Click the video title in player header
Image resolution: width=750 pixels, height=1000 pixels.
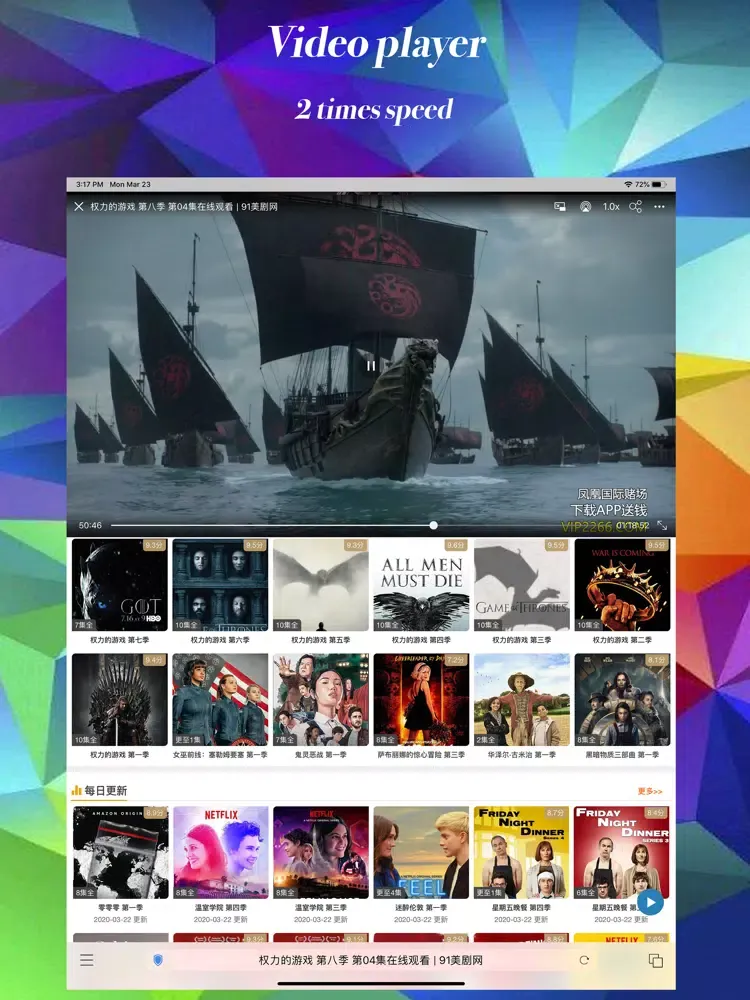[x=184, y=207]
